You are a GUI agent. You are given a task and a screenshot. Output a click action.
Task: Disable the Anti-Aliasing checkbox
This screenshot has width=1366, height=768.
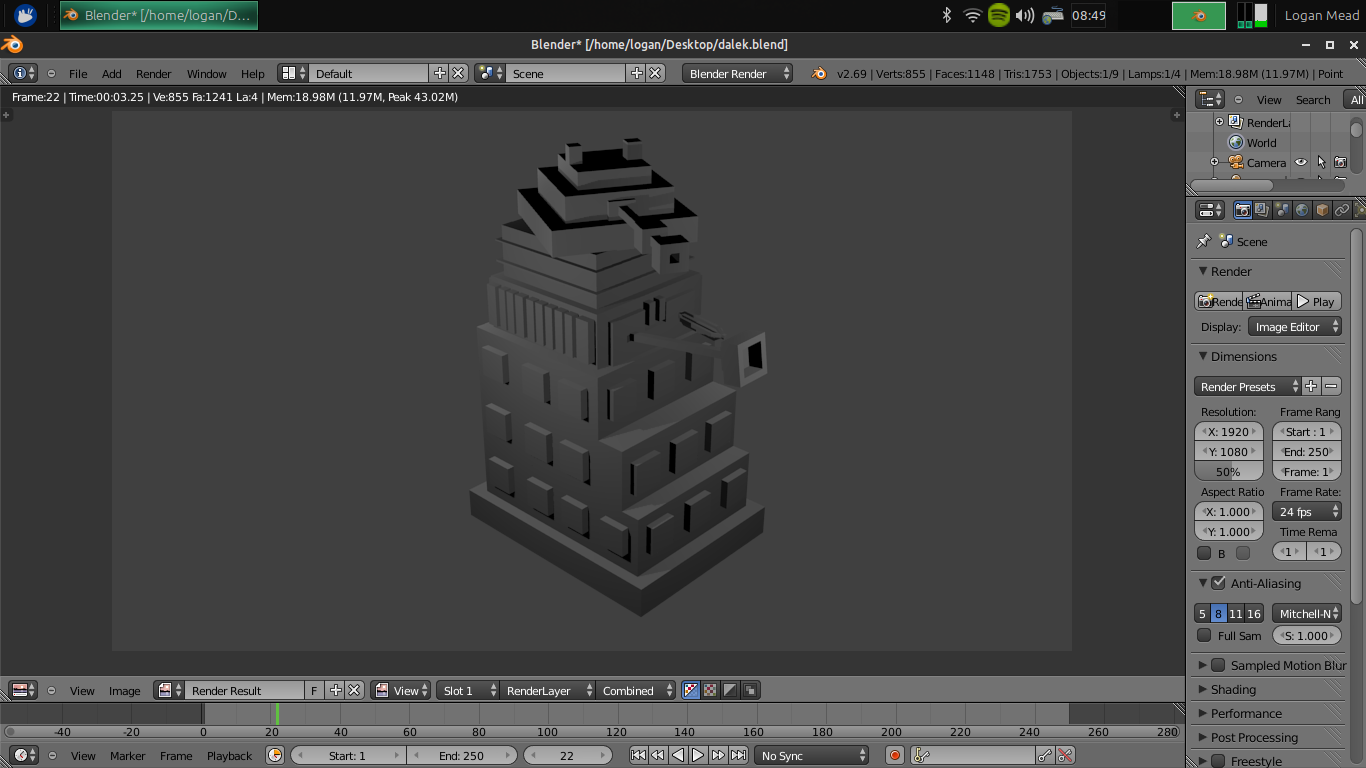coord(1216,583)
